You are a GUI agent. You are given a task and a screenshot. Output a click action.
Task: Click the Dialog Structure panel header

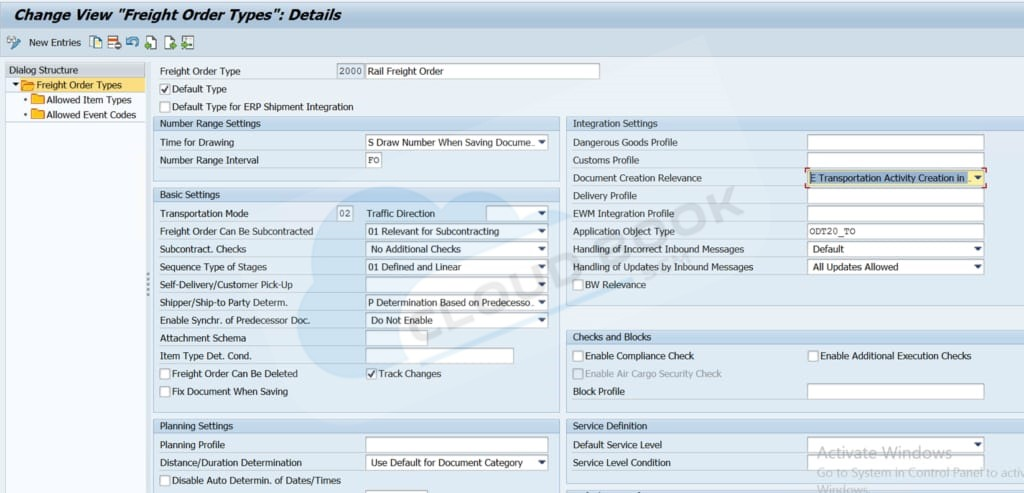pos(75,70)
